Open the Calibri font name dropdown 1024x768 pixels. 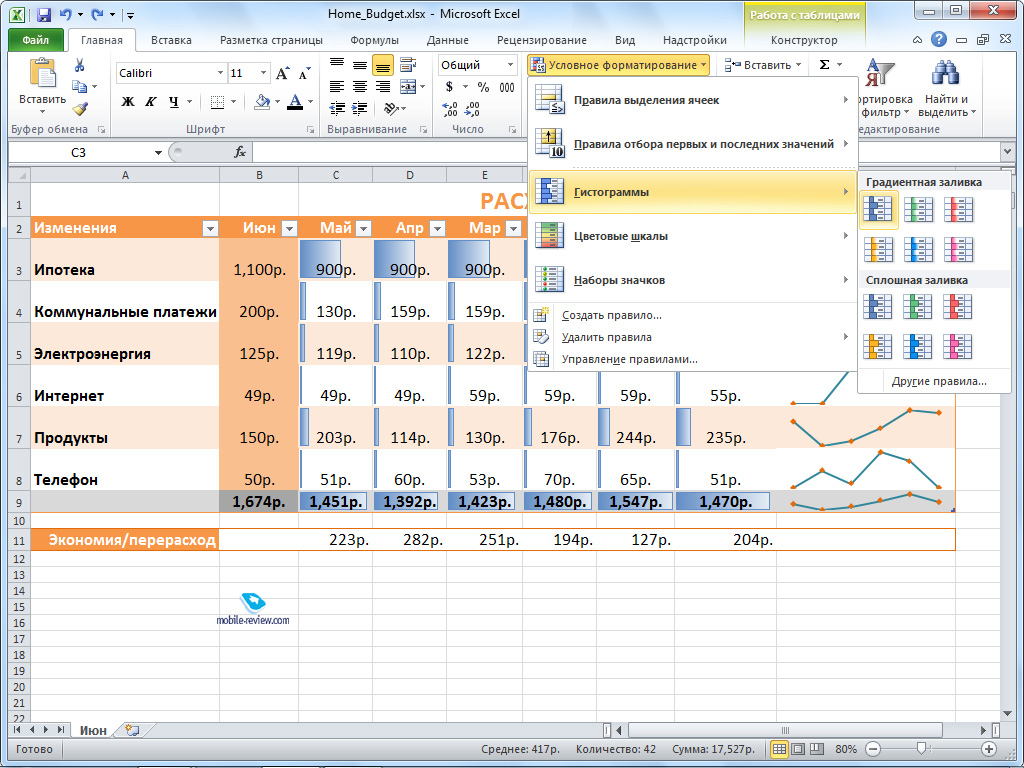tap(220, 73)
